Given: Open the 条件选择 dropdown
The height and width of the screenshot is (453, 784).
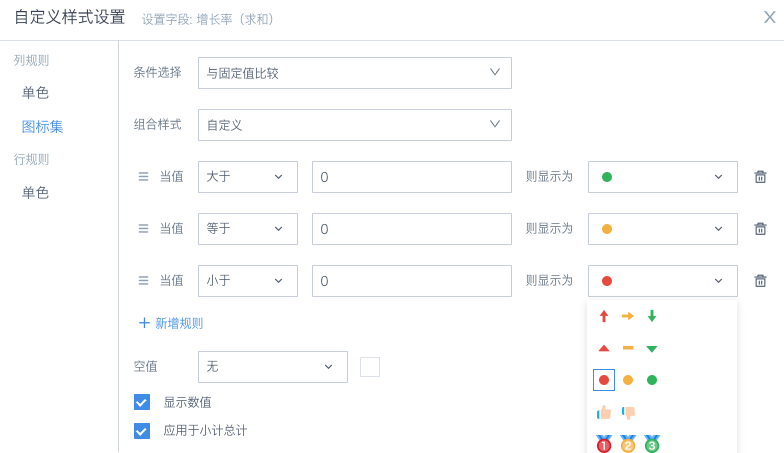Looking at the screenshot, I should point(355,73).
